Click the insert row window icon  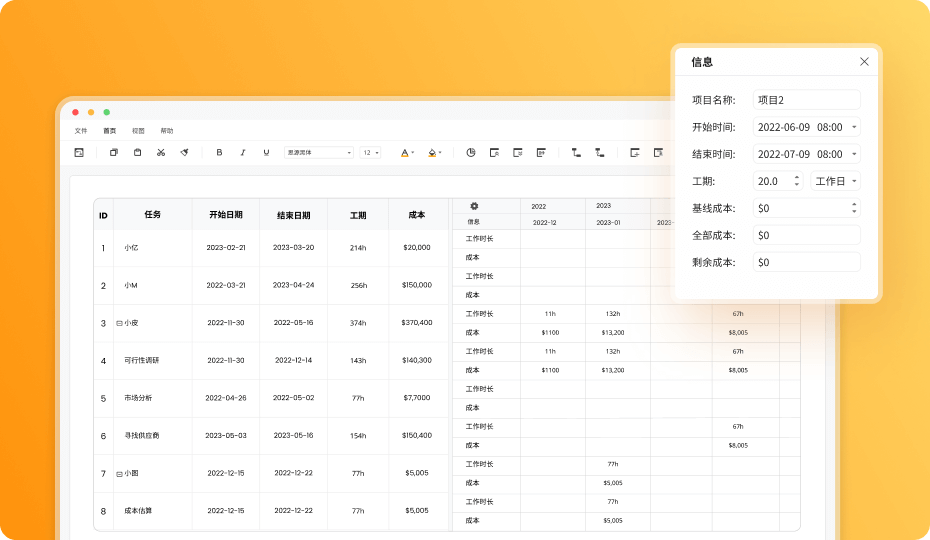pyautogui.click(x=635, y=153)
